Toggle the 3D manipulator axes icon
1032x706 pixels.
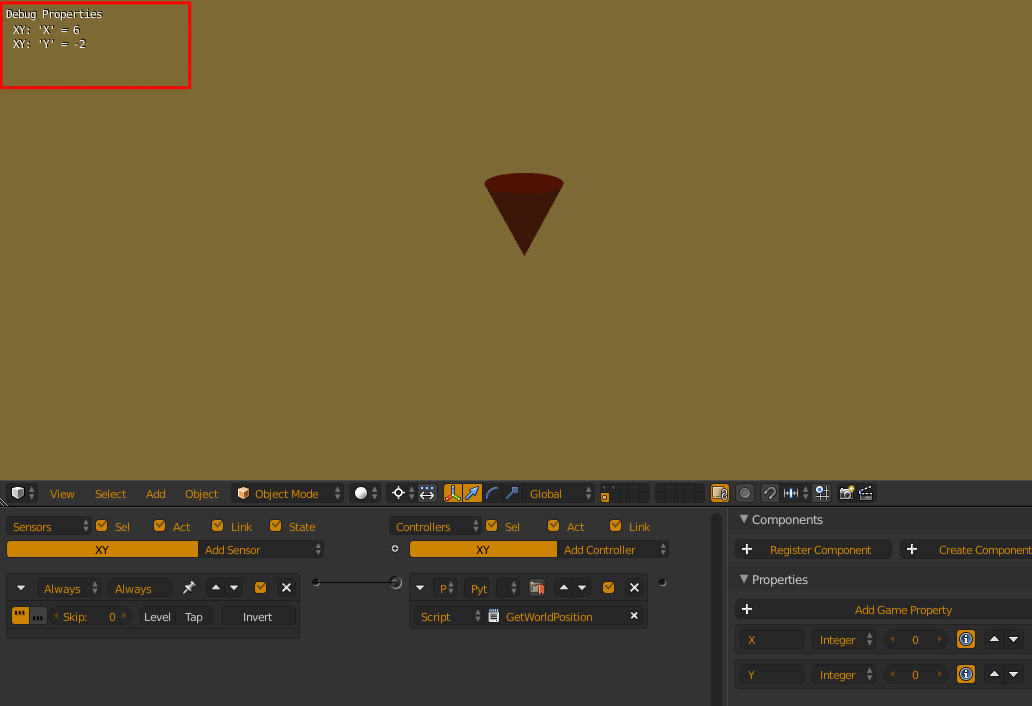[452, 493]
